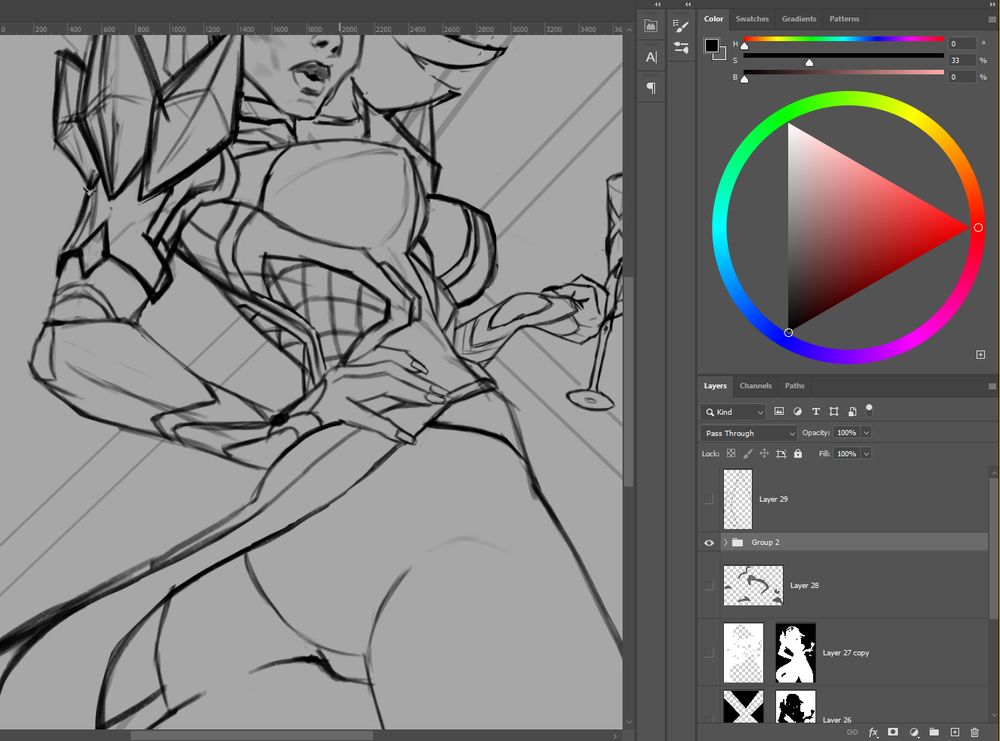Viewport: 1000px width, 741px height.
Task: Switch to the Patterns tab
Action: [844, 19]
